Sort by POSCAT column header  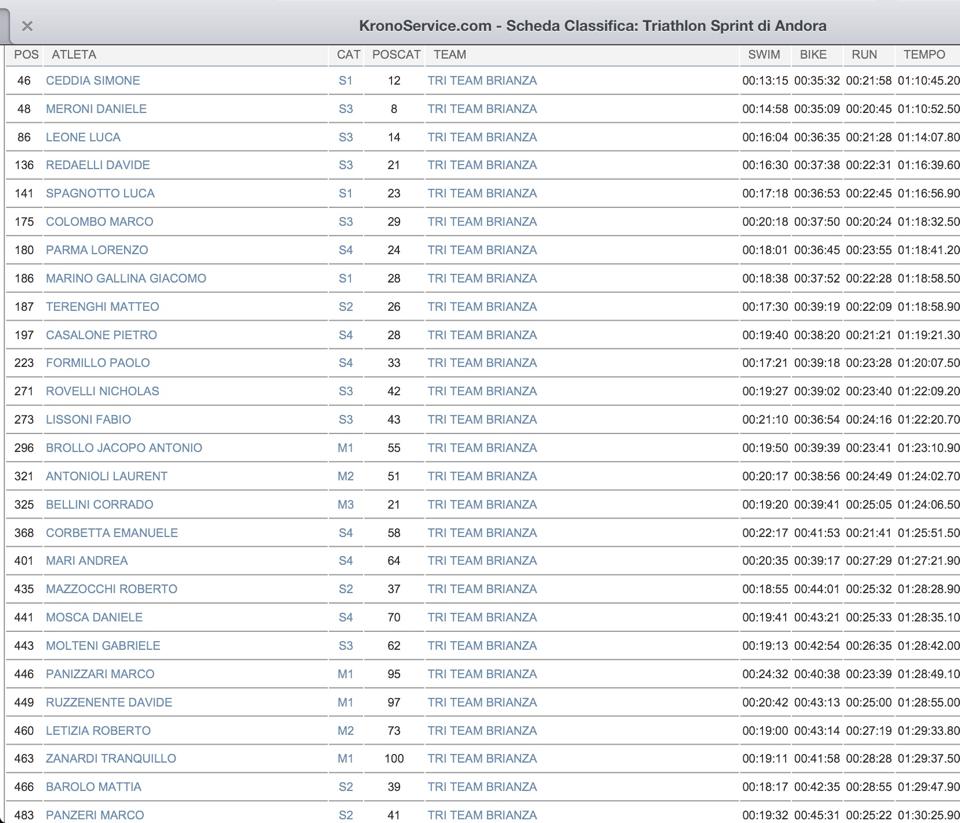(396, 54)
